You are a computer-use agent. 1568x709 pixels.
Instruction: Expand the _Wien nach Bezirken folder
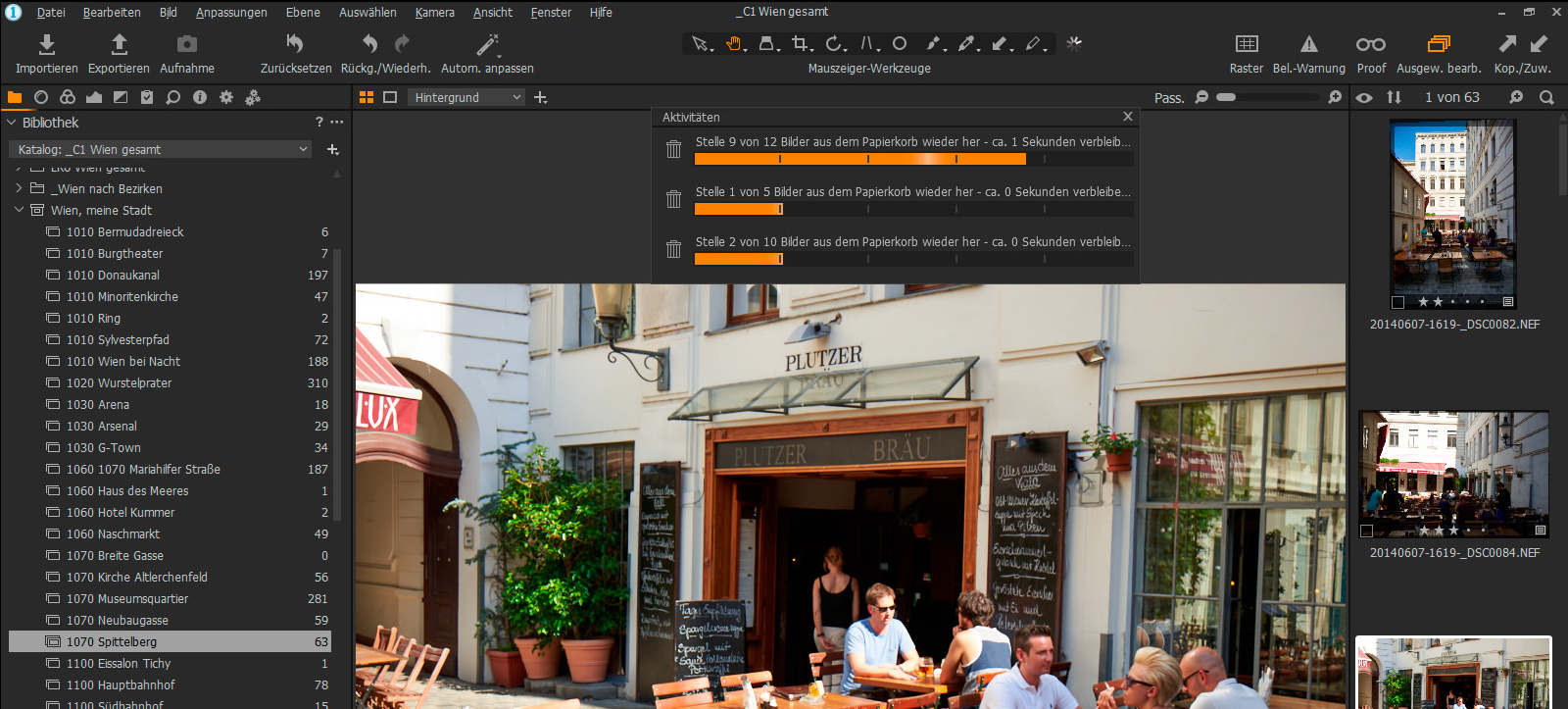pos(19,188)
